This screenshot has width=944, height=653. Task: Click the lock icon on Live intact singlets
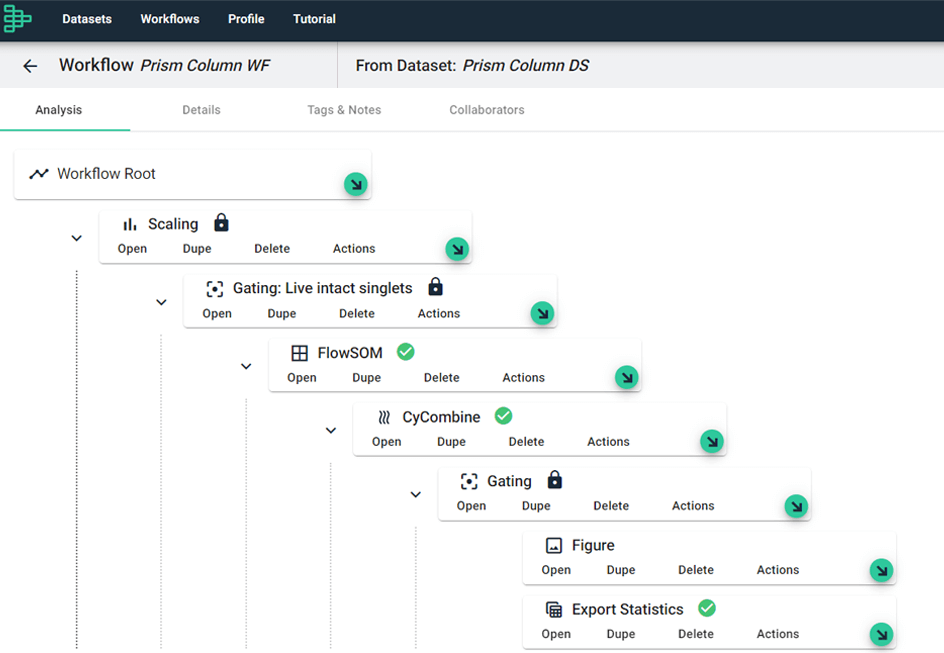(435, 287)
